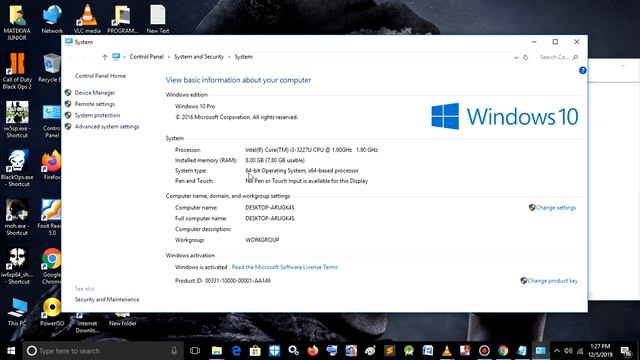640x360 pixels.
Task: Click the Network desktop icon
Action: [52, 19]
